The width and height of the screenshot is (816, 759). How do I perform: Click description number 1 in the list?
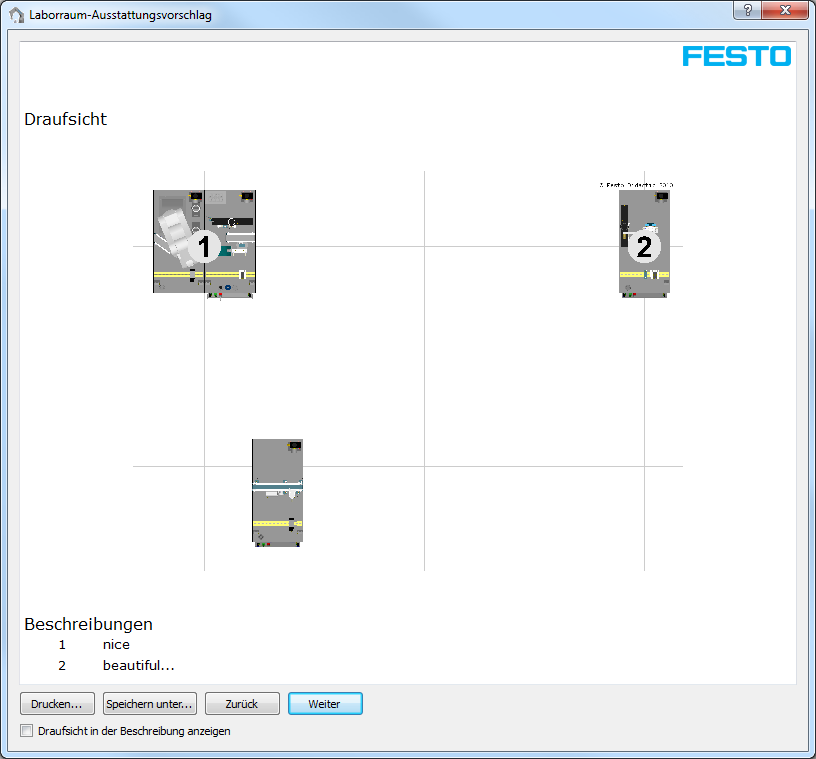point(62,644)
